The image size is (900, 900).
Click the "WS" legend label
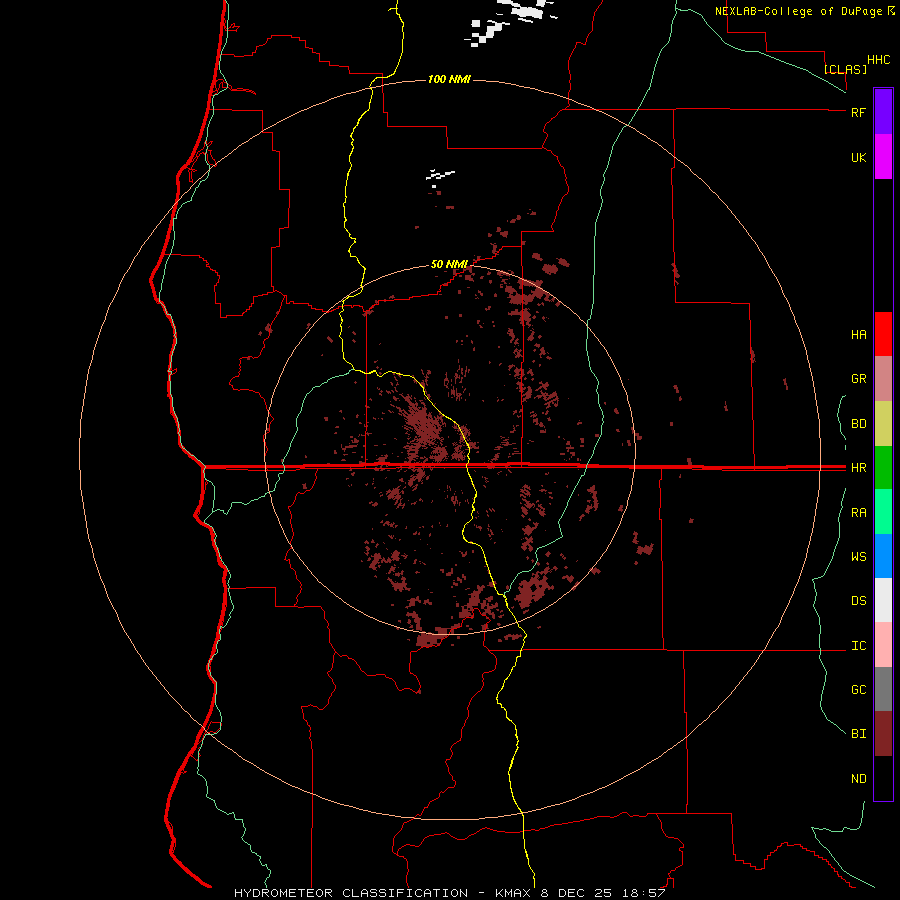(858, 557)
